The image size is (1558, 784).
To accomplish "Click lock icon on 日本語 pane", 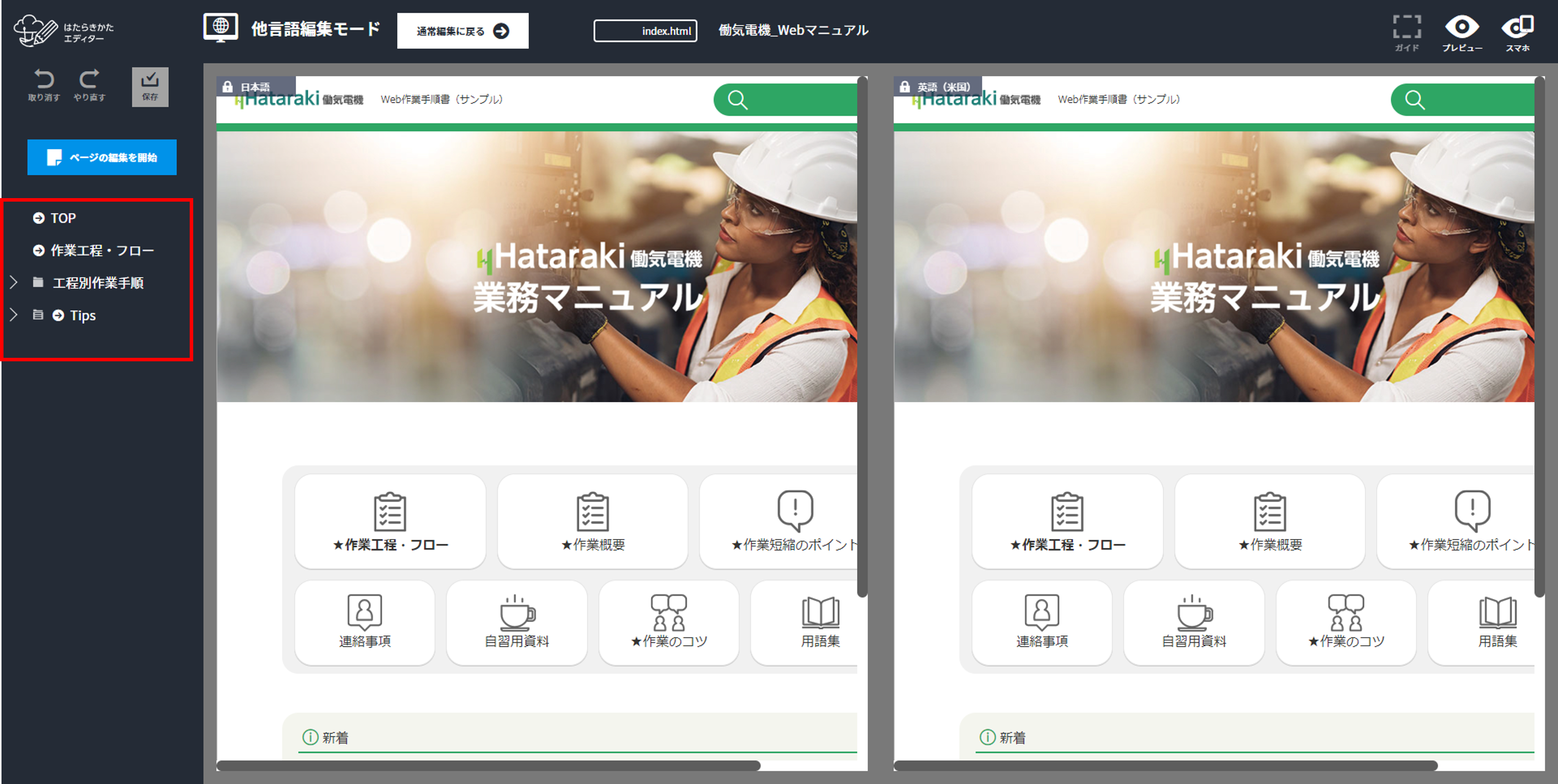I will [x=228, y=87].
